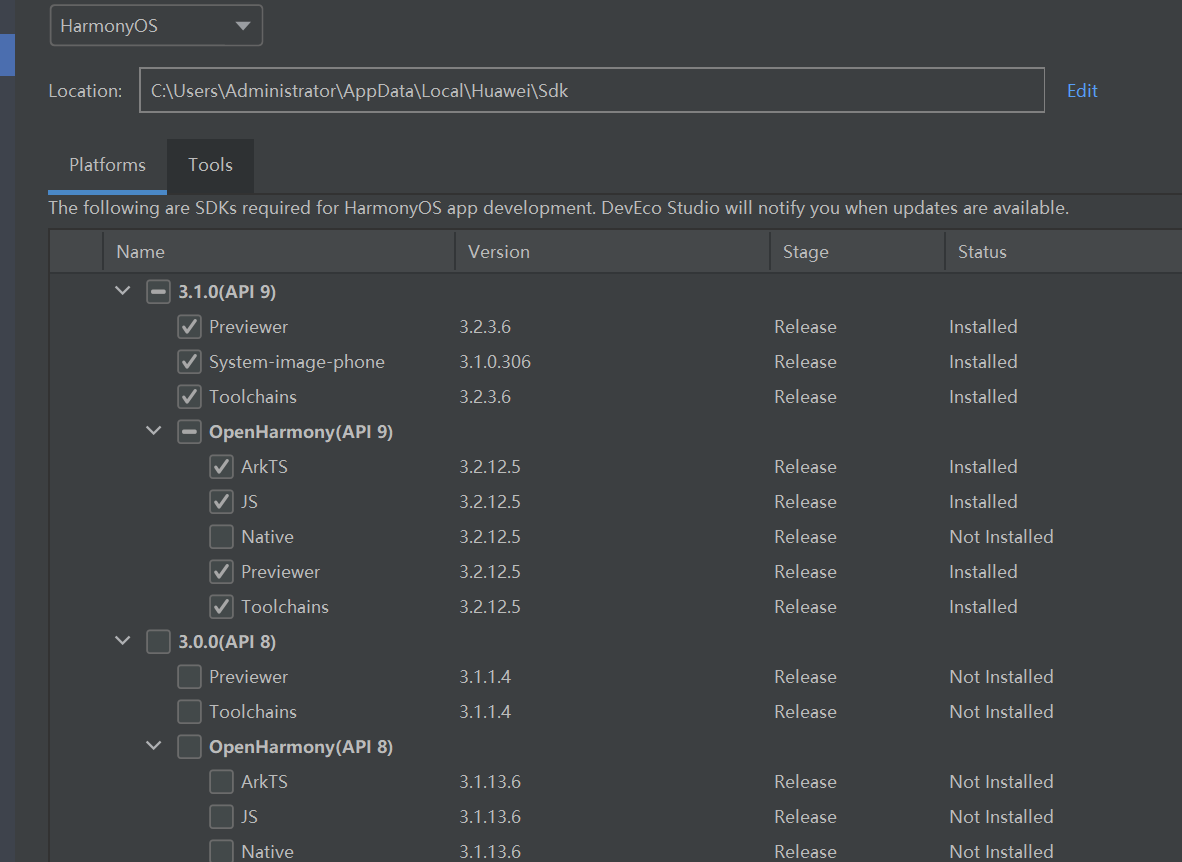This screenshot has width=1182, height=862.
Task: Check the JS 3.1.13.6 checkbox
Action: pyautogui.click(x=221, y=817)
